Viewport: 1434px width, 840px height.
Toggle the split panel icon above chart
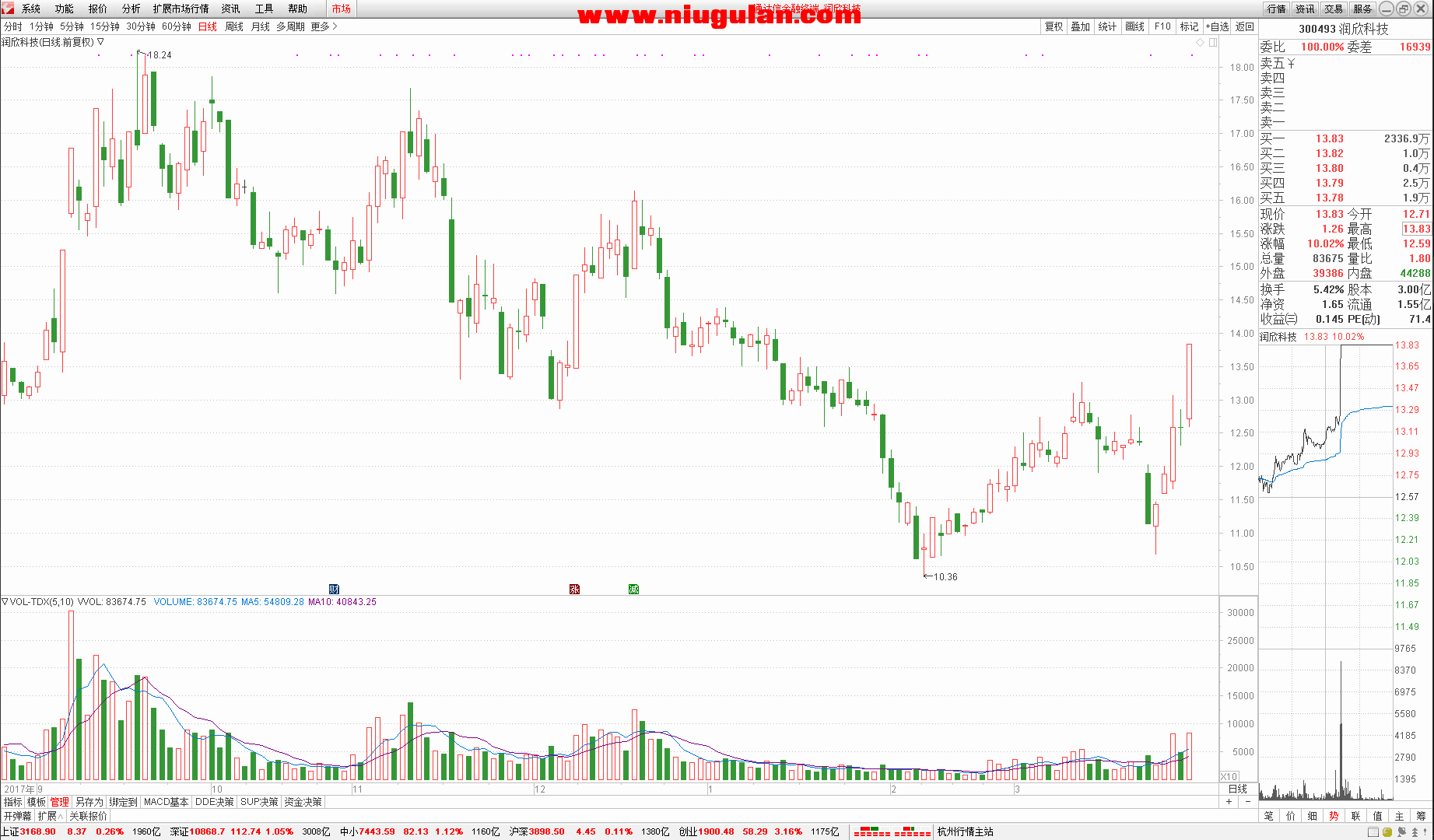(x=1213, y=43)
